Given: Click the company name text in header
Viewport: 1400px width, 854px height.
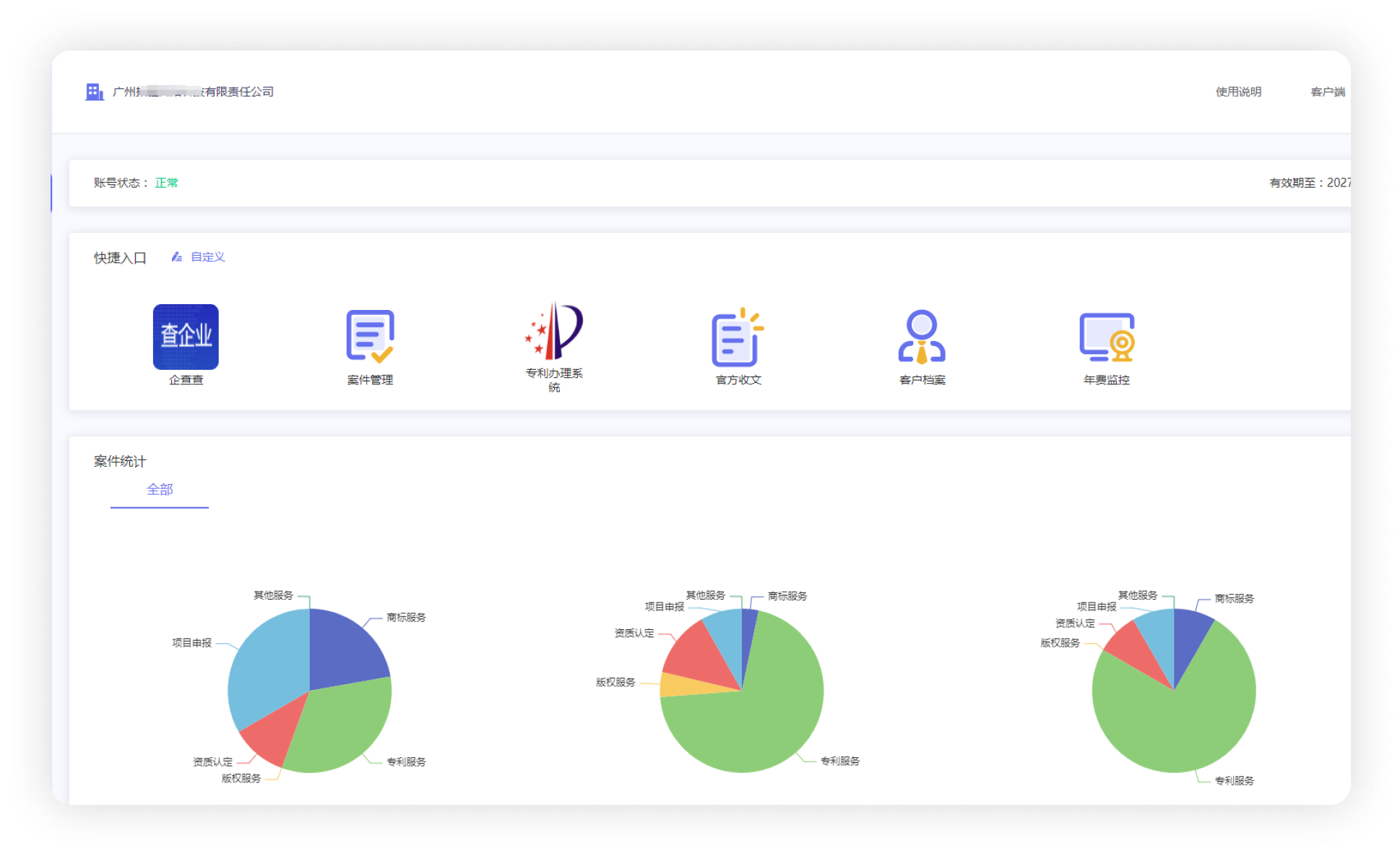Looking at the screenshot, I should (194, 92).
